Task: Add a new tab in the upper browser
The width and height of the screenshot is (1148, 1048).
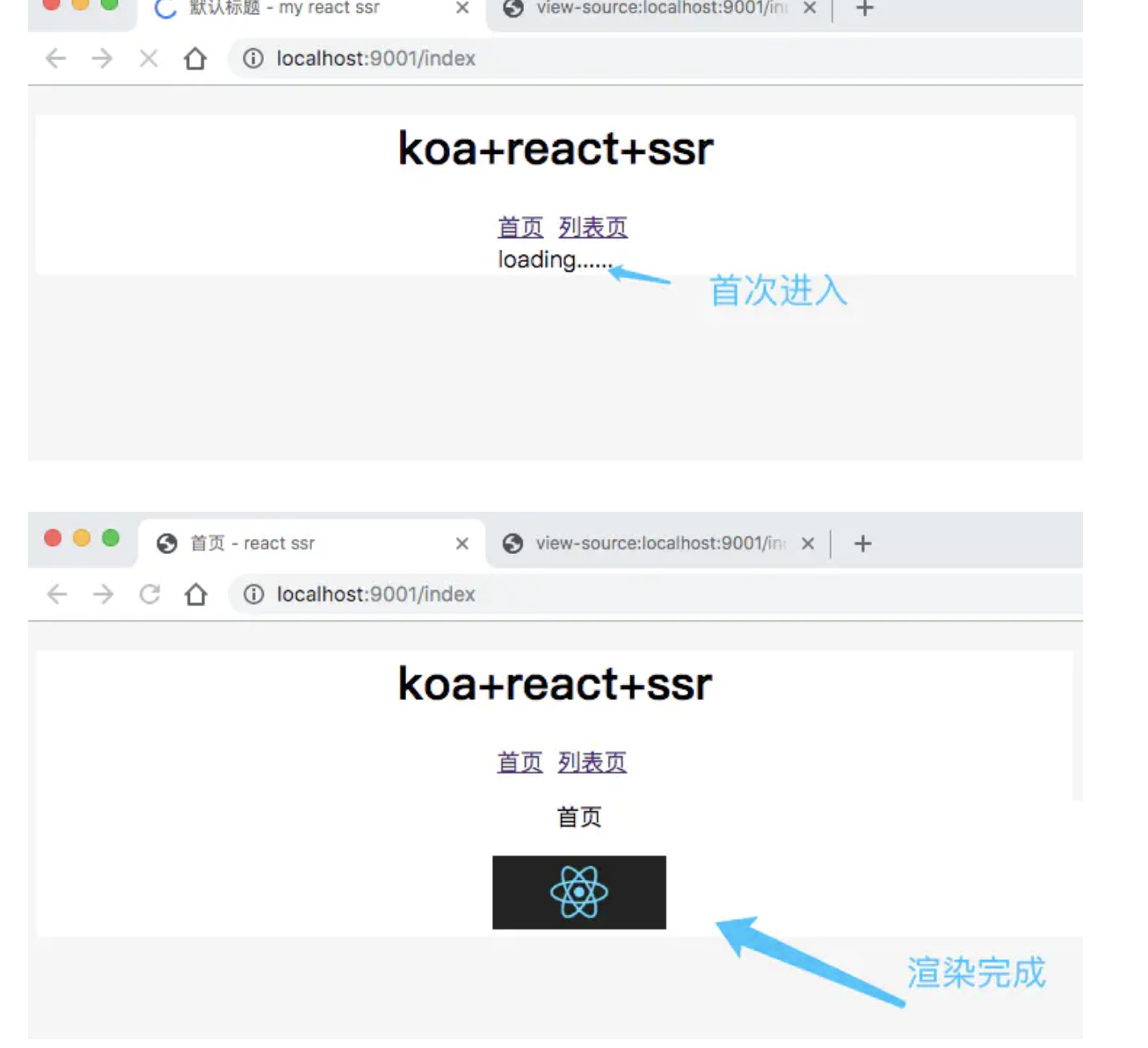Action: [x=865, y=9]
